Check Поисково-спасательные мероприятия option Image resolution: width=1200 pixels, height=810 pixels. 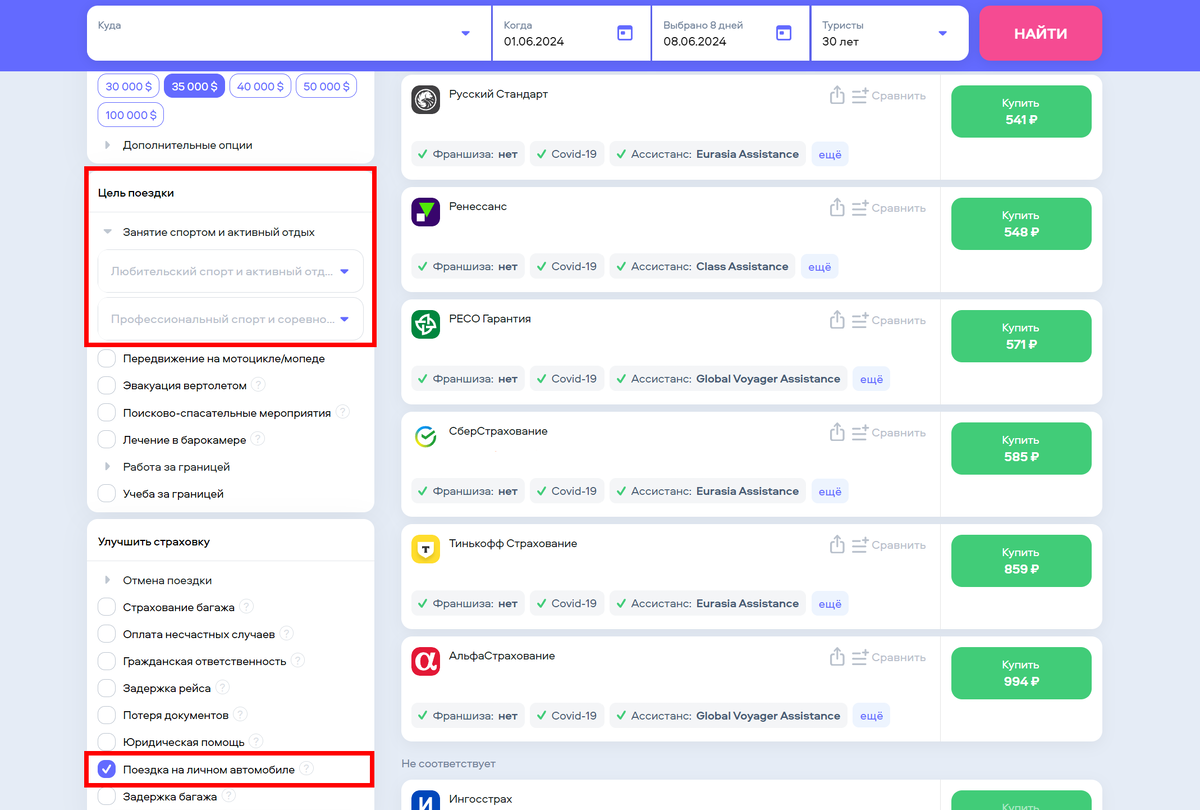click(x=107, y=412)
